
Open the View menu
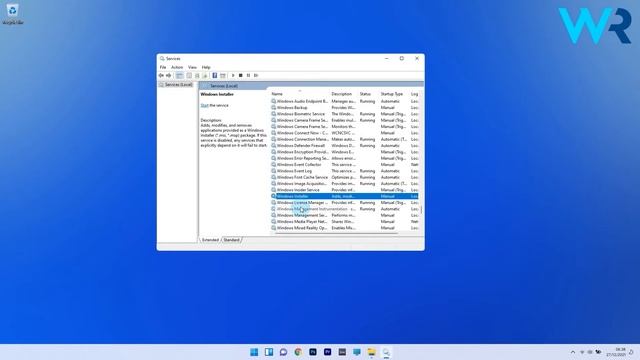coord(192,67)
